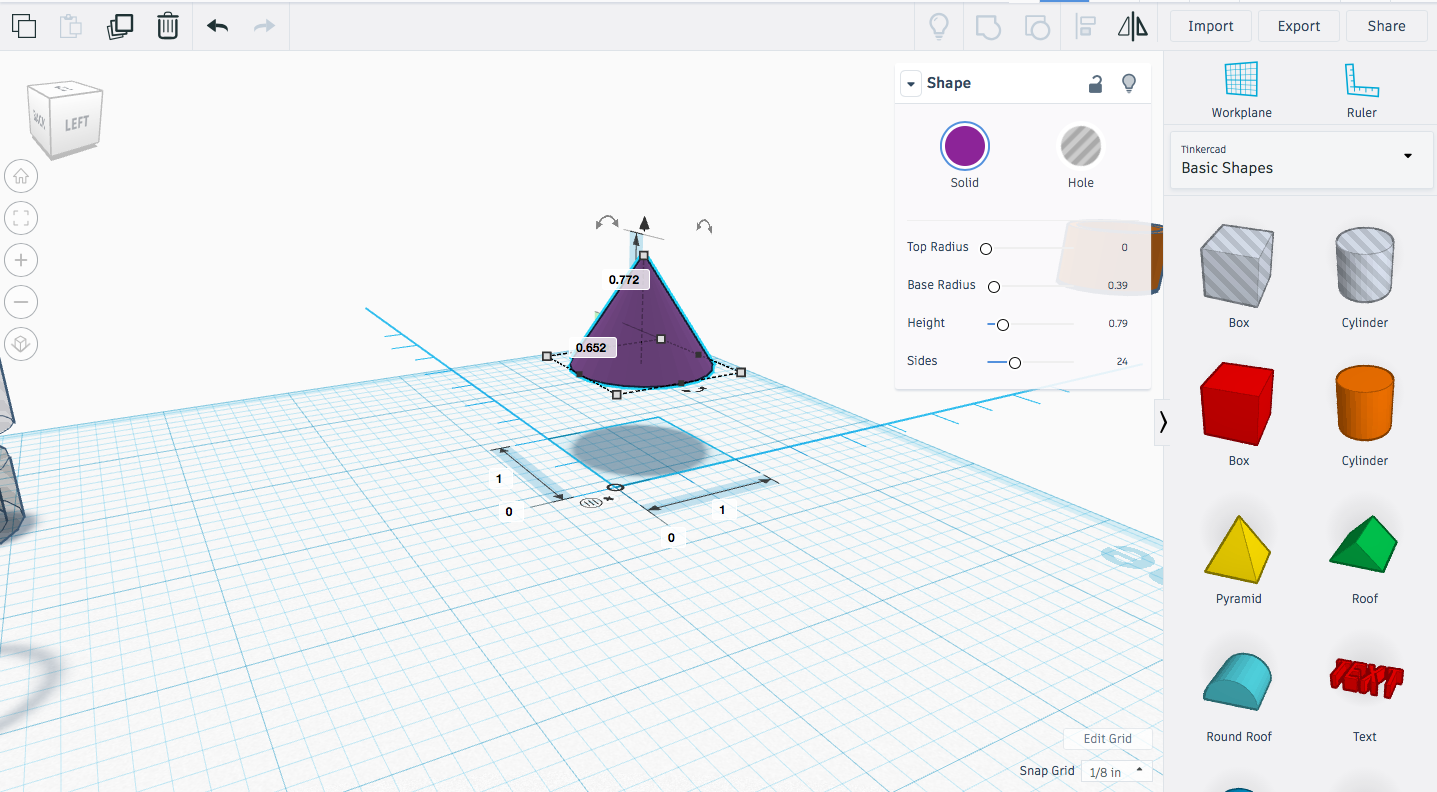Undo the last action

coord(217,26)
